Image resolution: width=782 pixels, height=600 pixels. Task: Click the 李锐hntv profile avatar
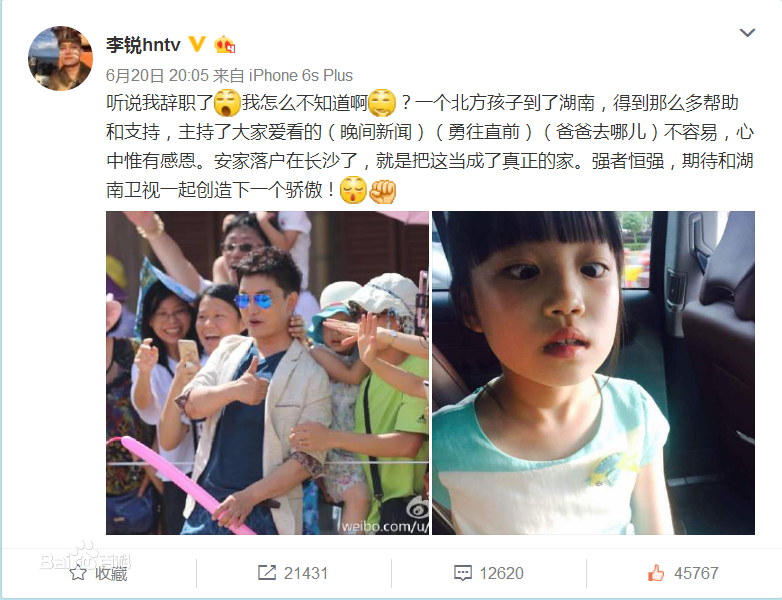pos(60,58)
